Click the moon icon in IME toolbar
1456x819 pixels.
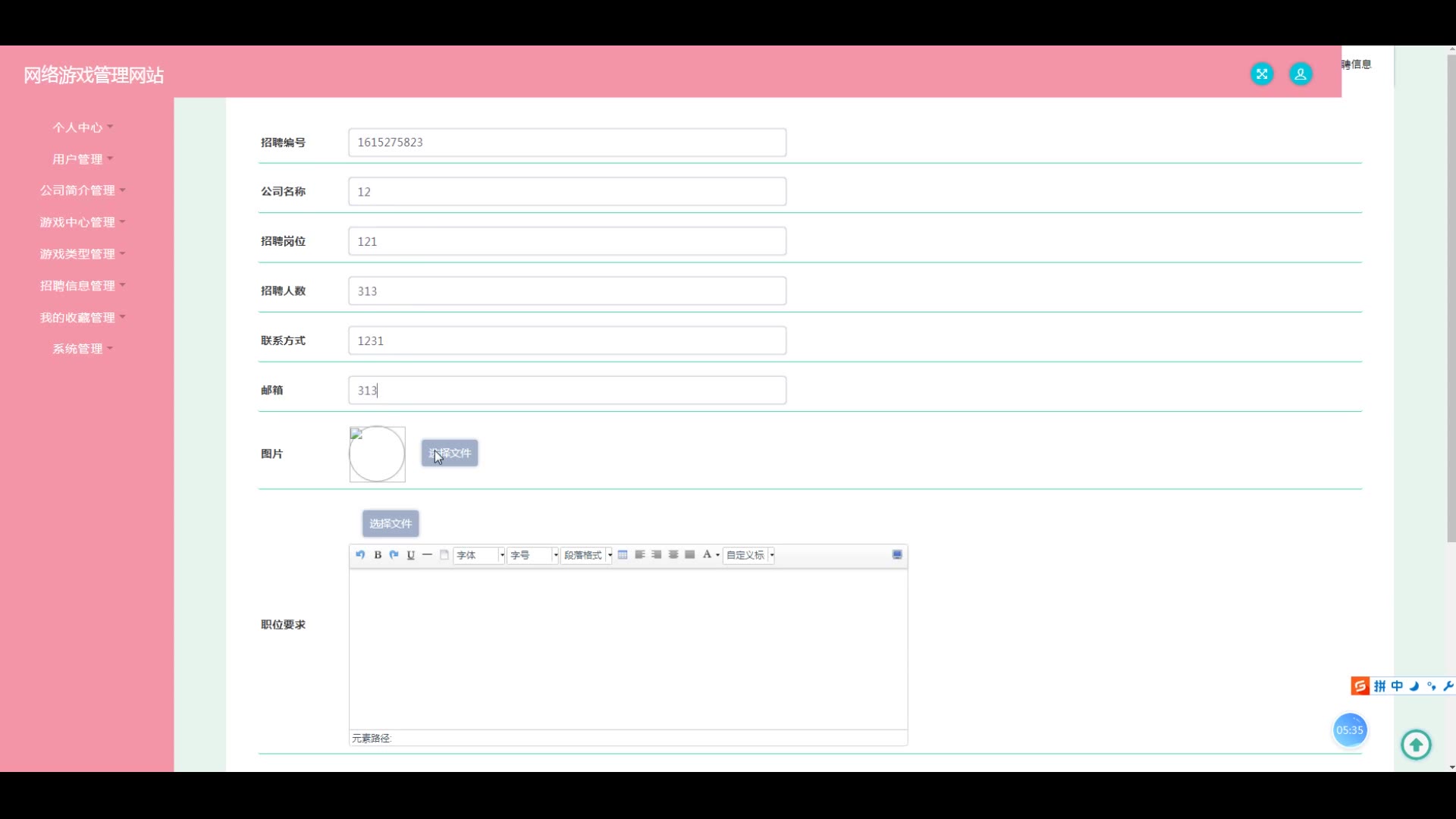1414,686
